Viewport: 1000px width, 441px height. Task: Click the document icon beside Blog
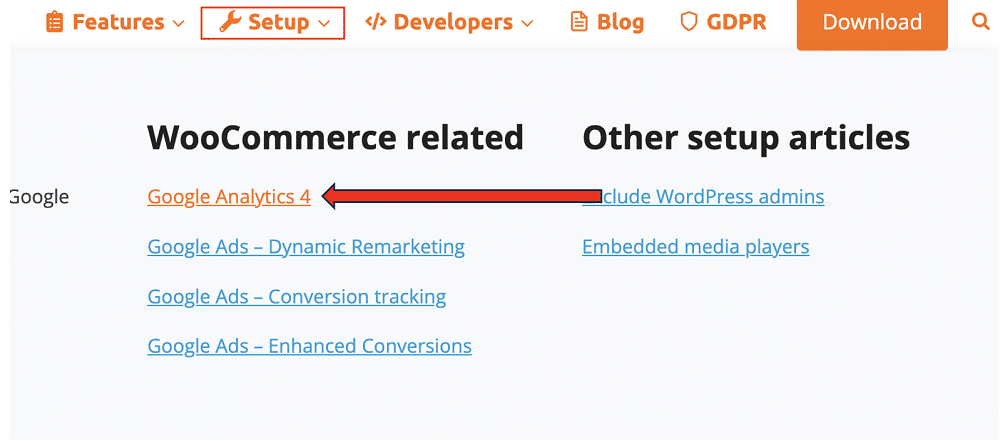pyautogui.click(x=579, y=22)
